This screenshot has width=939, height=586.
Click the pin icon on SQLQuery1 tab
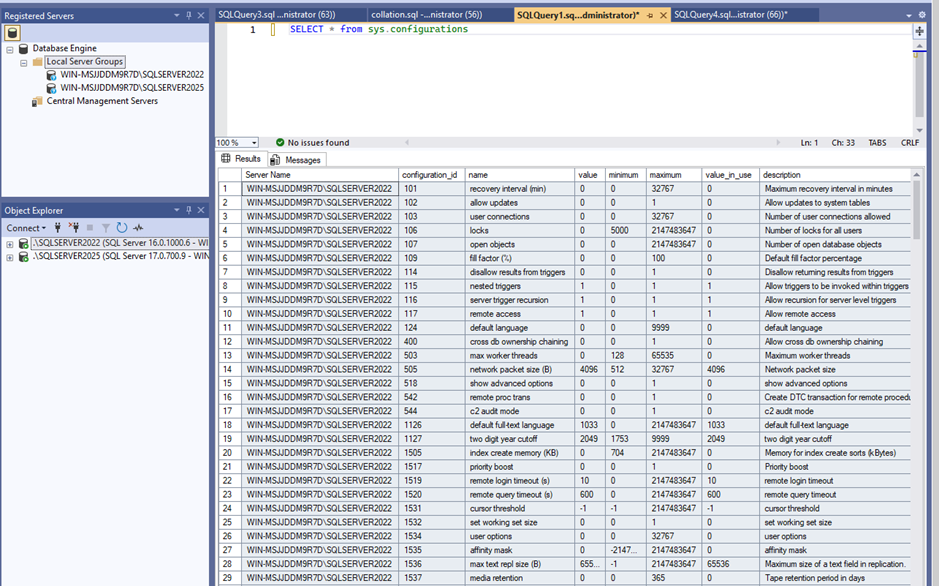click(x=650, y=16)
